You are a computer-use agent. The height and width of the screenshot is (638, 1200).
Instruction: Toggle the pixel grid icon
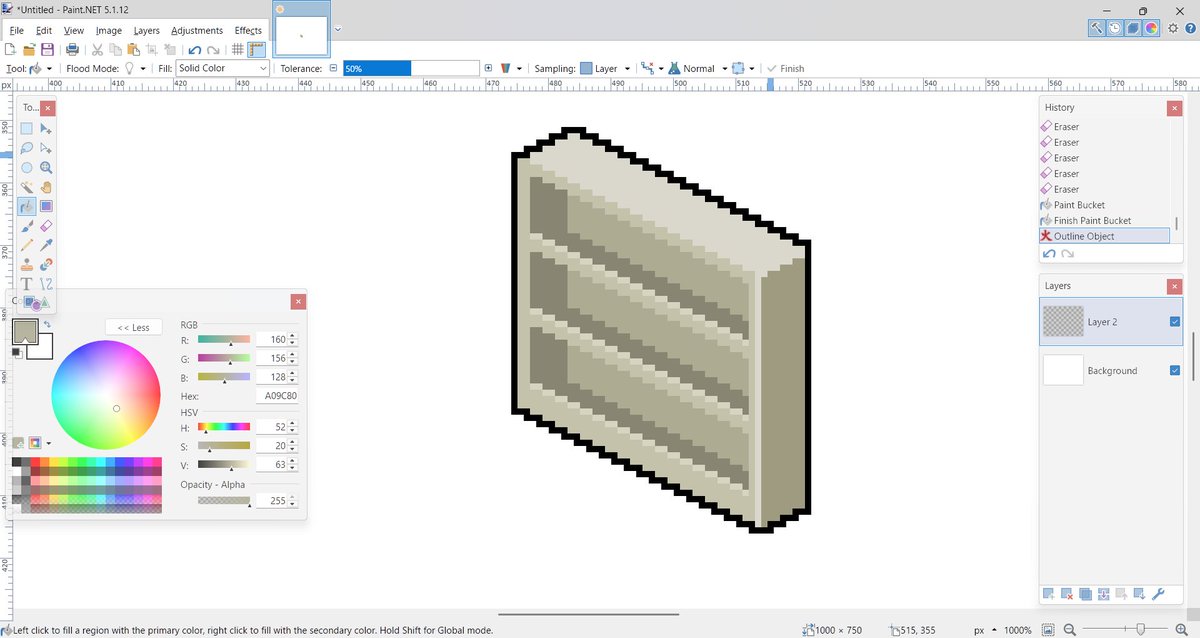click(x=238, y=49)
